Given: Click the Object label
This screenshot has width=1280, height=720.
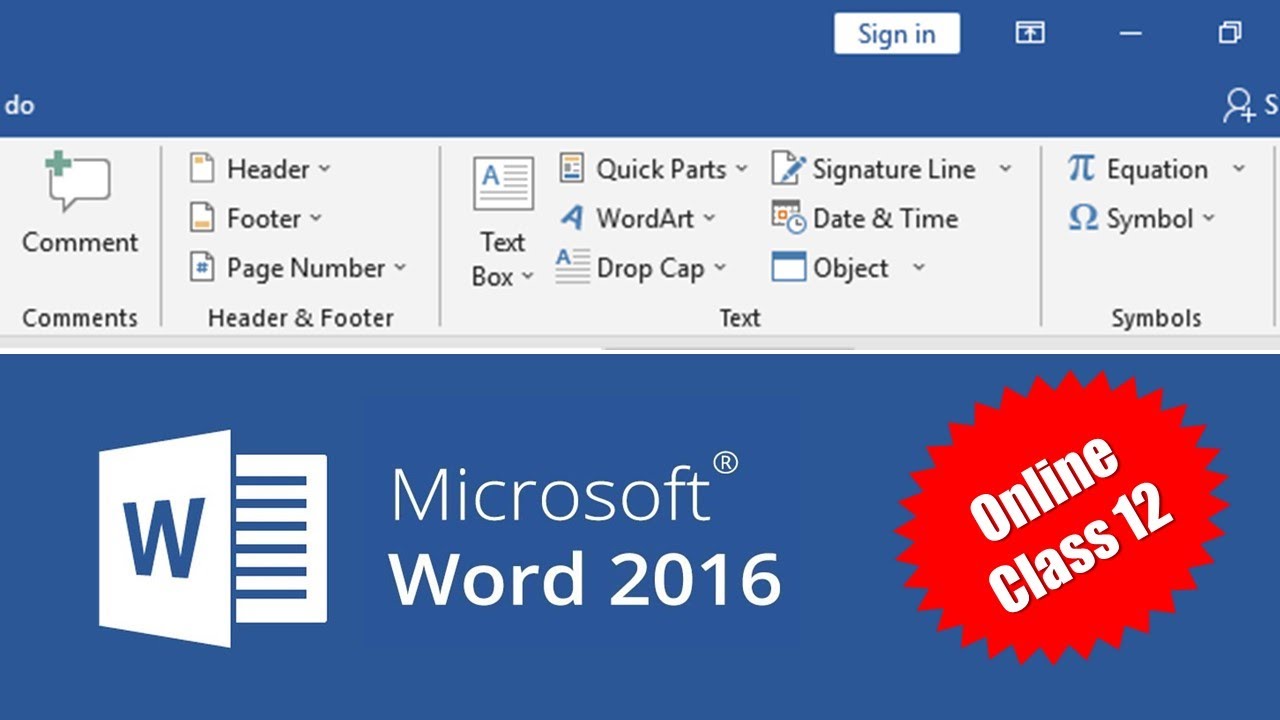Looking at the screenshot, I should [851, 268].
